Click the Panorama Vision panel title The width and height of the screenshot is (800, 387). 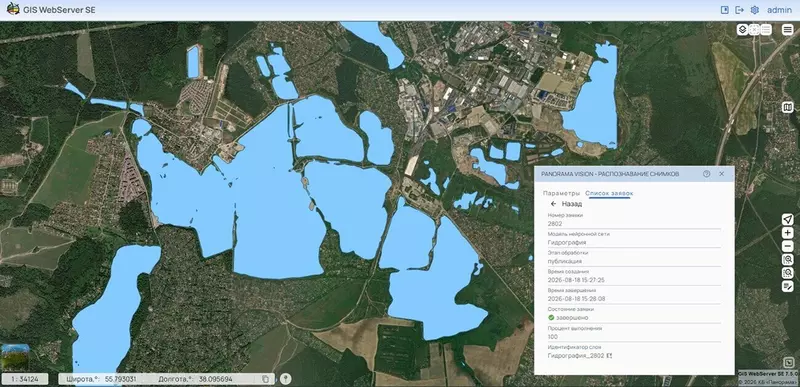(610, 174)
